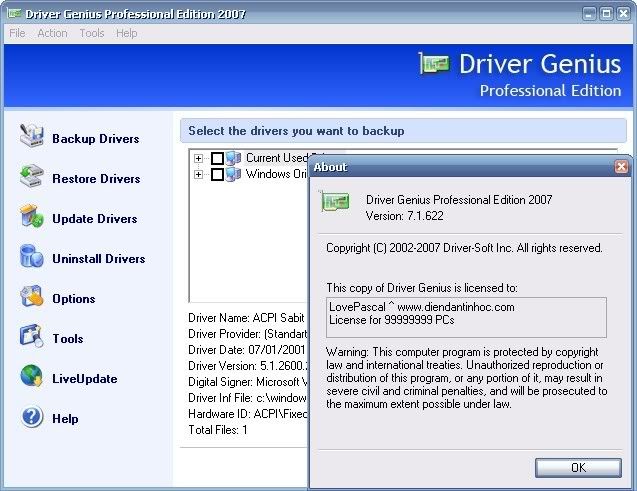Click the Backup Drivers sidebar icon
The height and width of the screenshot is (491, 637).
[x=31, y=136]
